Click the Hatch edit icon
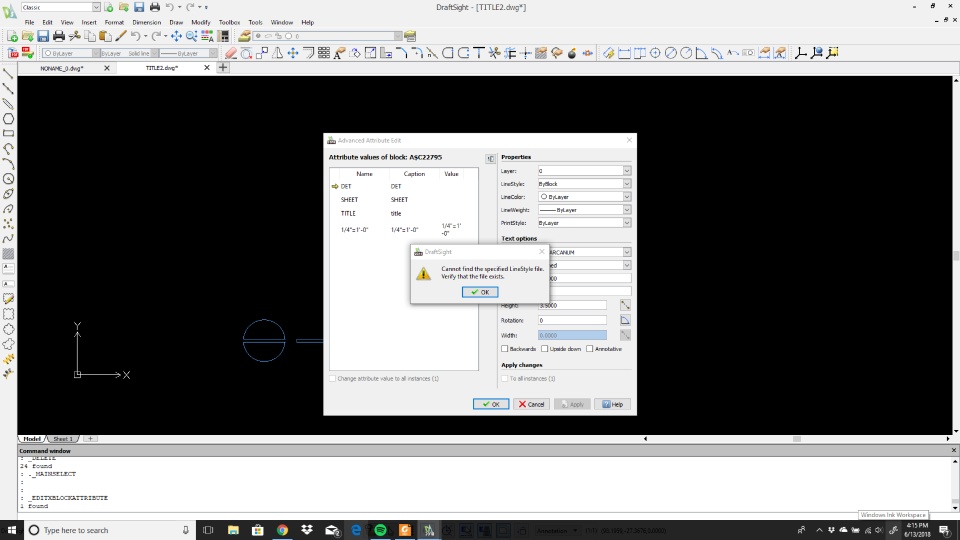 (x=541, y=53)
